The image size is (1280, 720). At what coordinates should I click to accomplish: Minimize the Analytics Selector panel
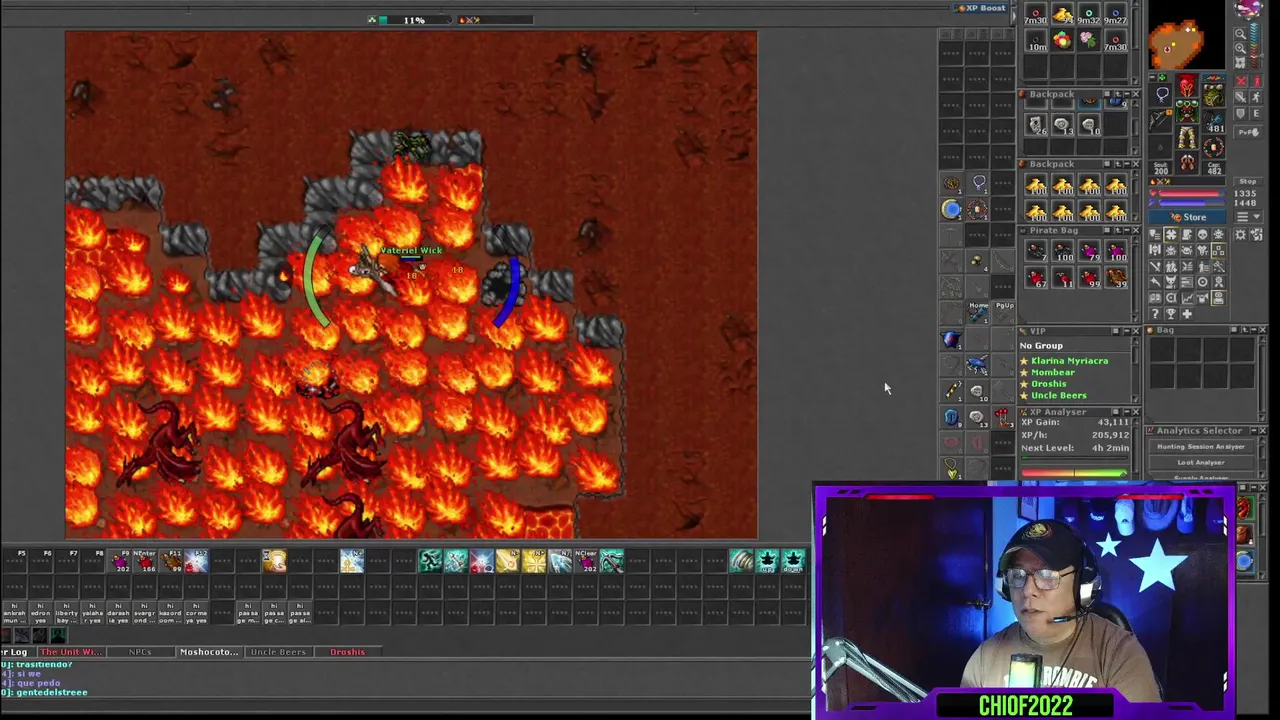[x=1252, y=431]
